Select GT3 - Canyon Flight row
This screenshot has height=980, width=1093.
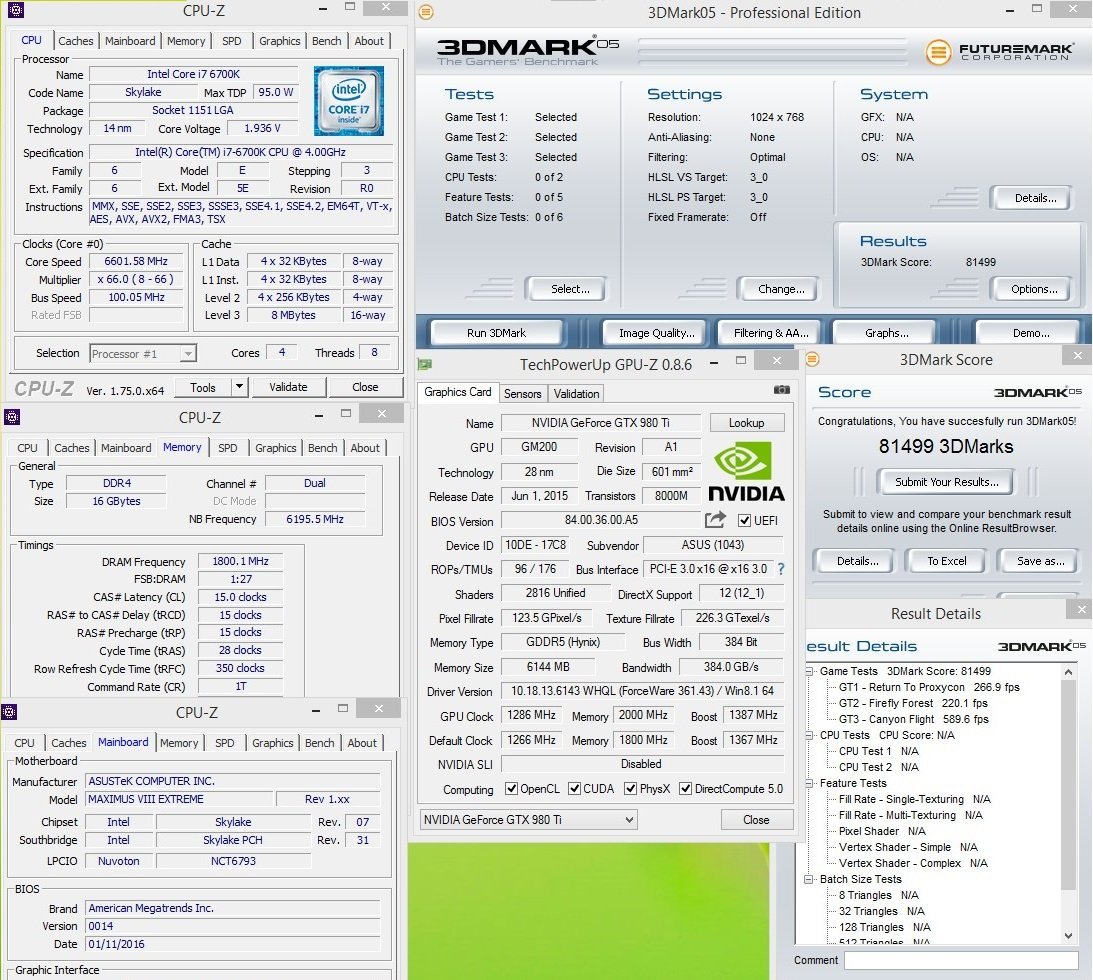pyautogui.click(x=913, y=719)
